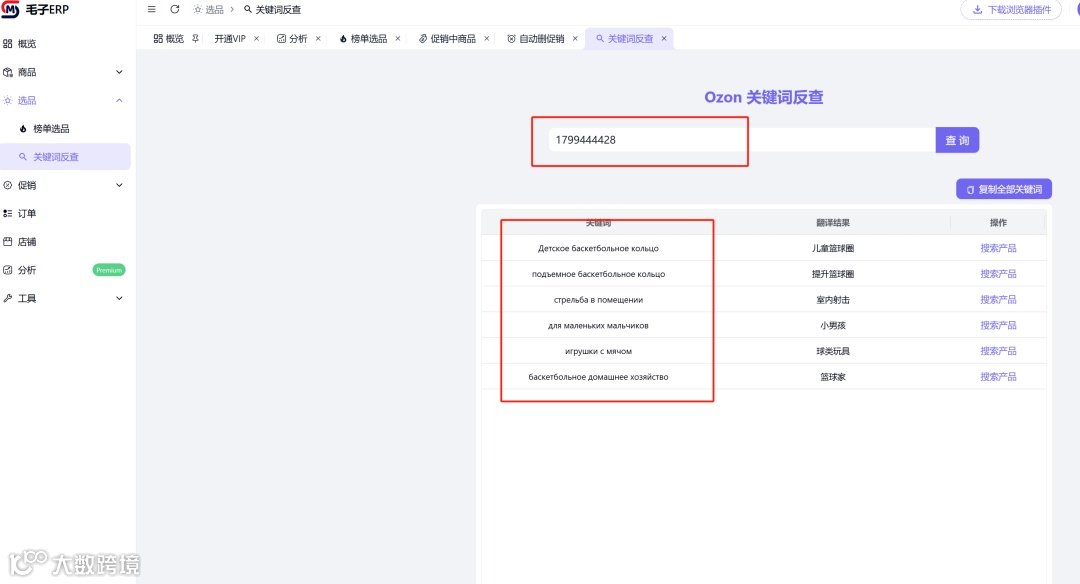
Task: Click 搜索产品 for игрушки с мячом
Action: (998, 351)
